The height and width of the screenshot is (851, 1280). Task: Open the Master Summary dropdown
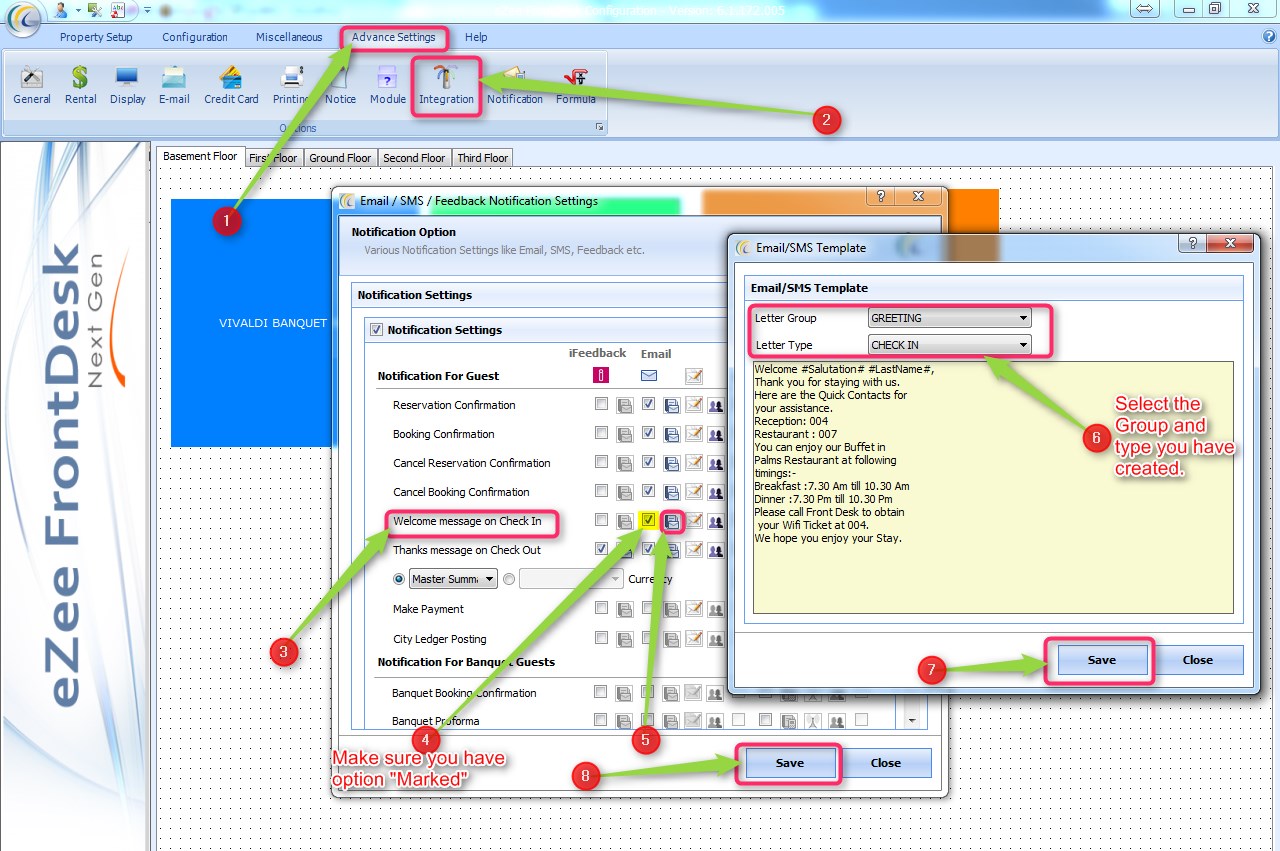tap(453, 579)
